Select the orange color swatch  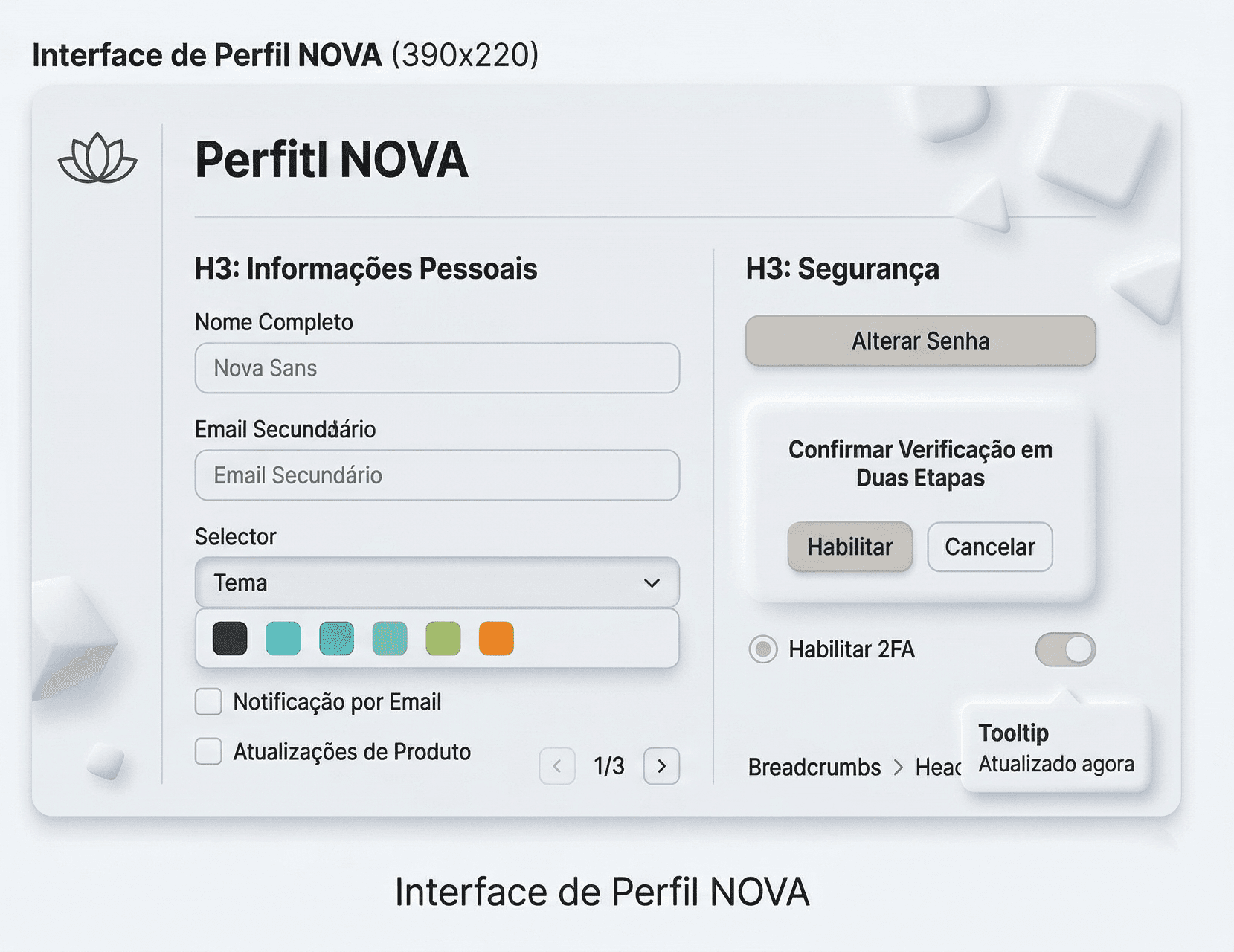[495, 637]
